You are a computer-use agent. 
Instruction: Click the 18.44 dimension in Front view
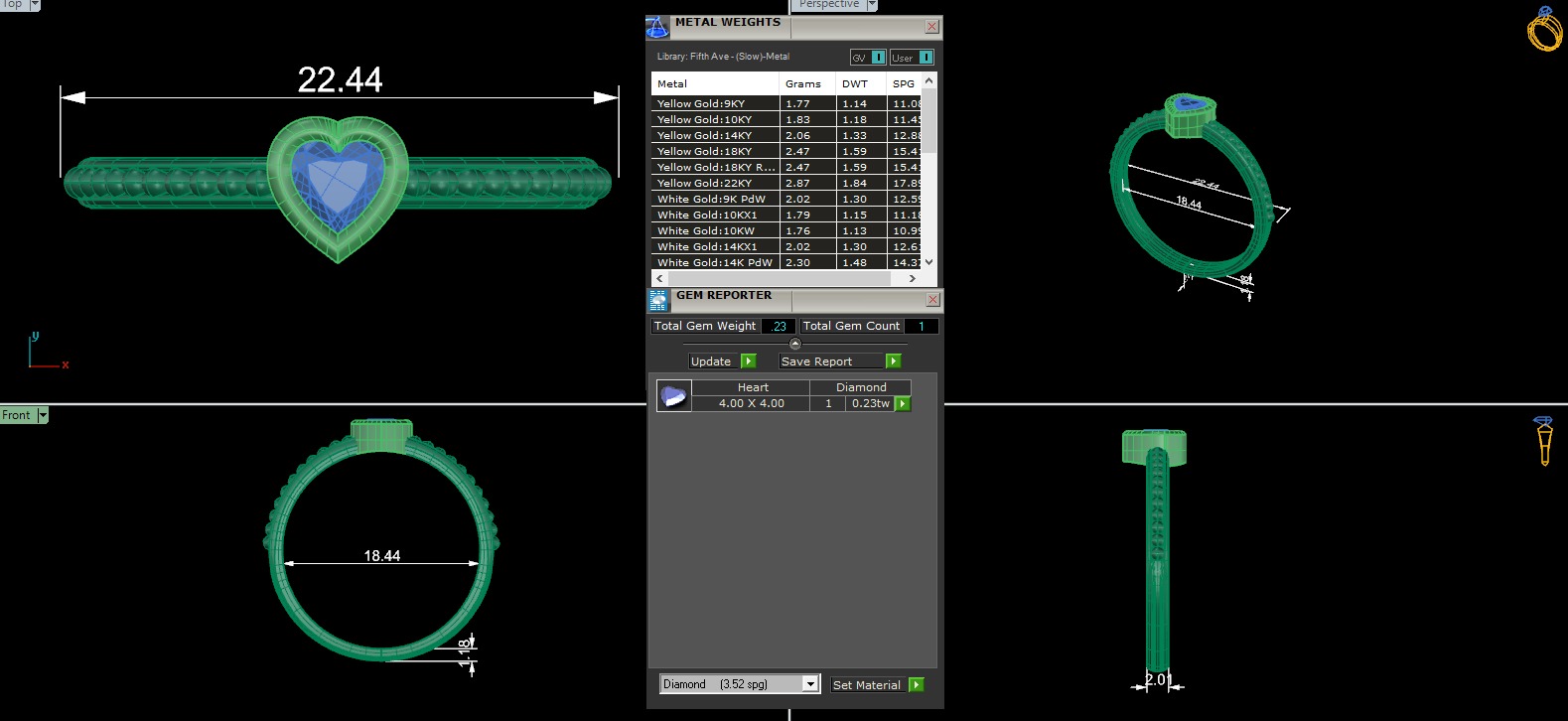pos(382,556)
